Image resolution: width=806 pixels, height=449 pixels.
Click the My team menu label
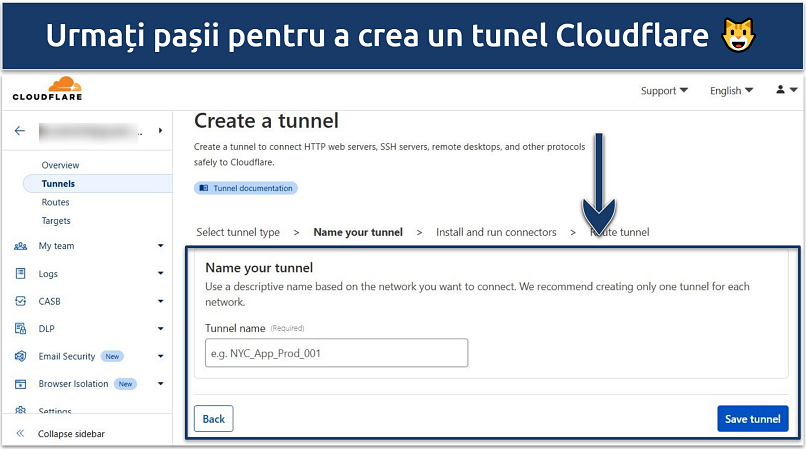pyautogui.click(x=56, y=246)
